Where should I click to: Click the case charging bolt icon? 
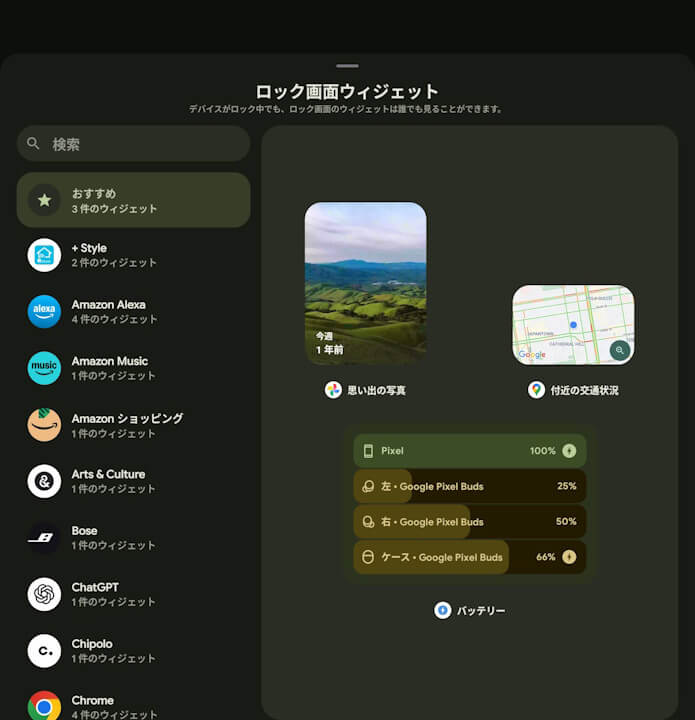(569, 557)
